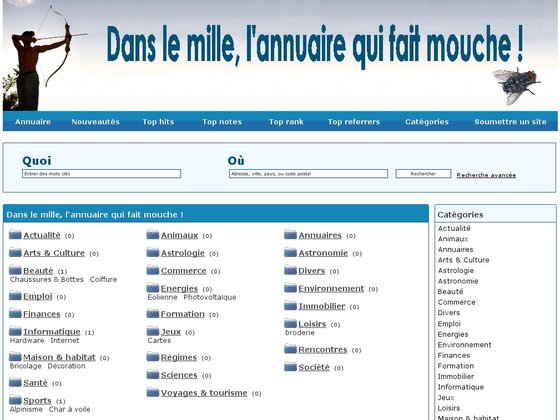
Task: Click the folder icon beside Régimes
Action: [x=153, y=357]
